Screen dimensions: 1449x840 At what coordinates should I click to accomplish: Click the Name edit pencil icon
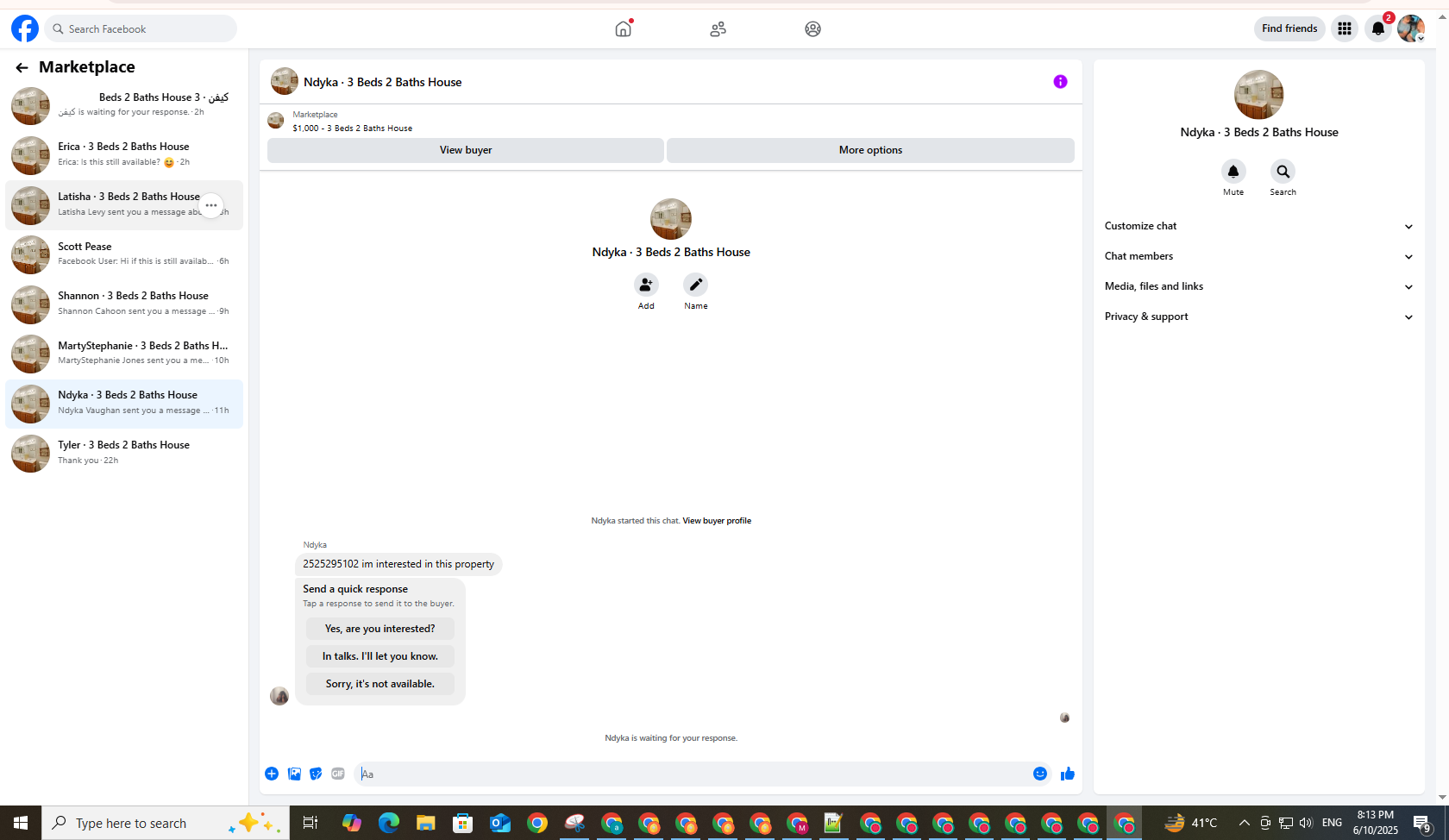tap(696, 285)
